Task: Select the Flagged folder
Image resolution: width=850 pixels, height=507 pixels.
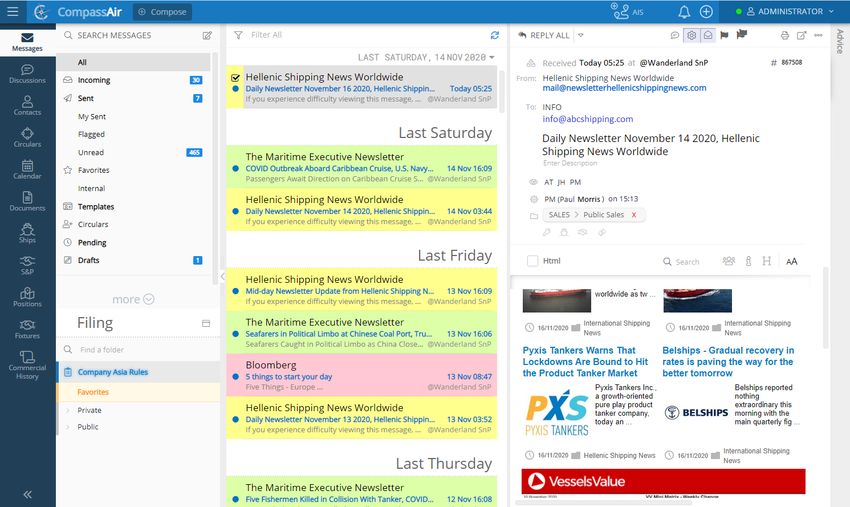Action: click(133, 134)
